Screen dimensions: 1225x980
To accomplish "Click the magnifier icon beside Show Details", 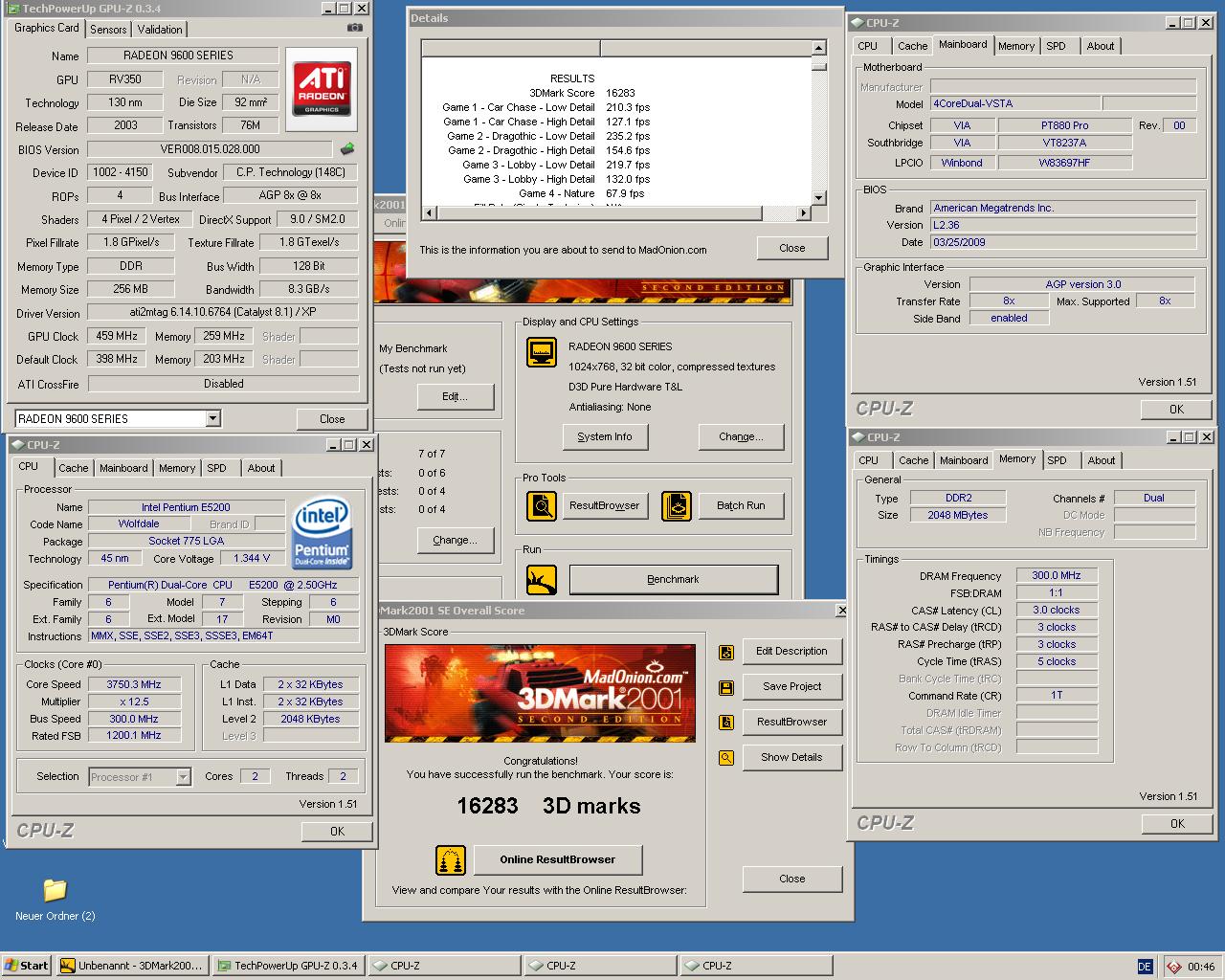I will (x=726, y=758).
